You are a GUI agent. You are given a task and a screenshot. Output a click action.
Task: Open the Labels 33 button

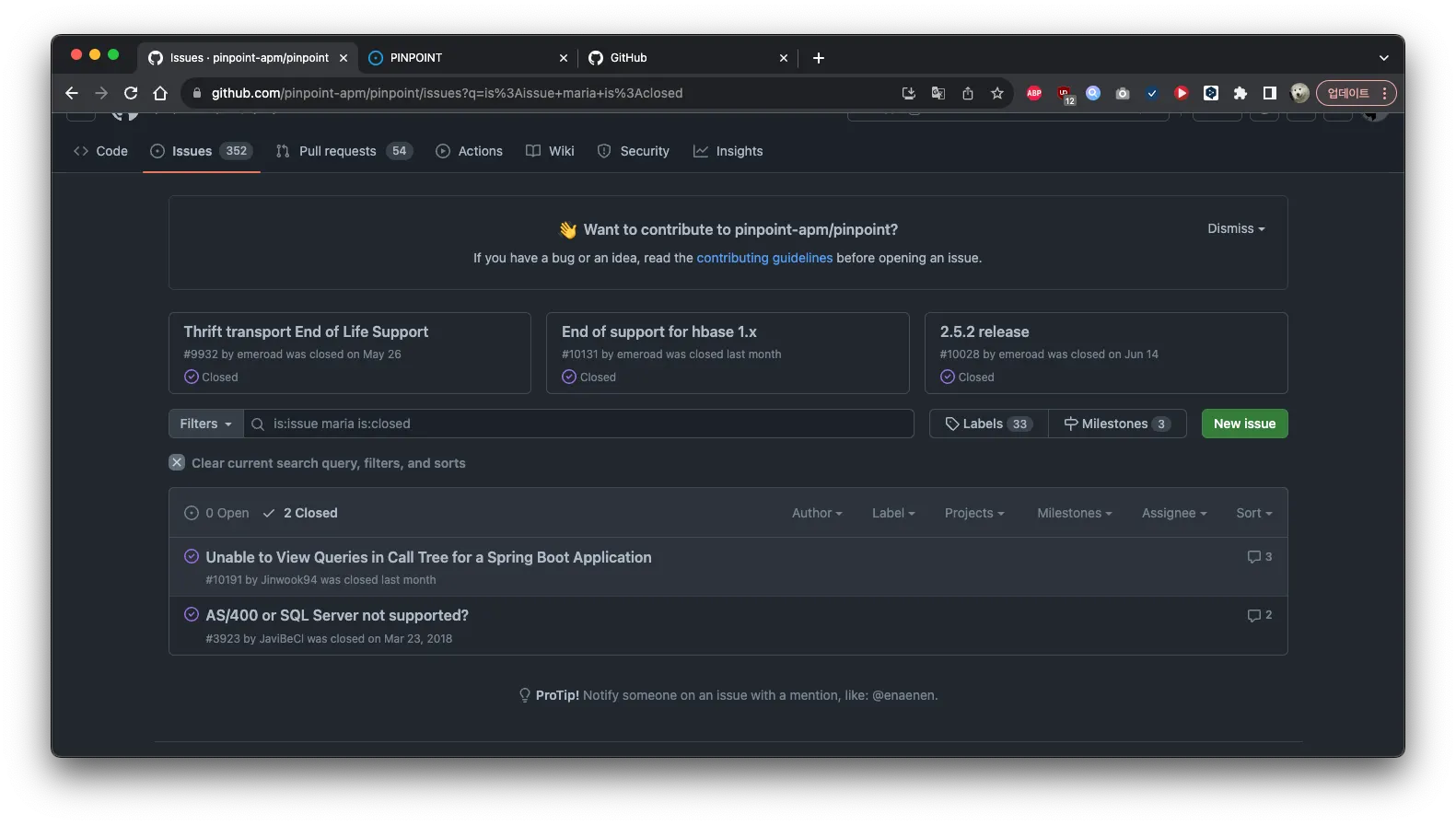pos(989,424)
